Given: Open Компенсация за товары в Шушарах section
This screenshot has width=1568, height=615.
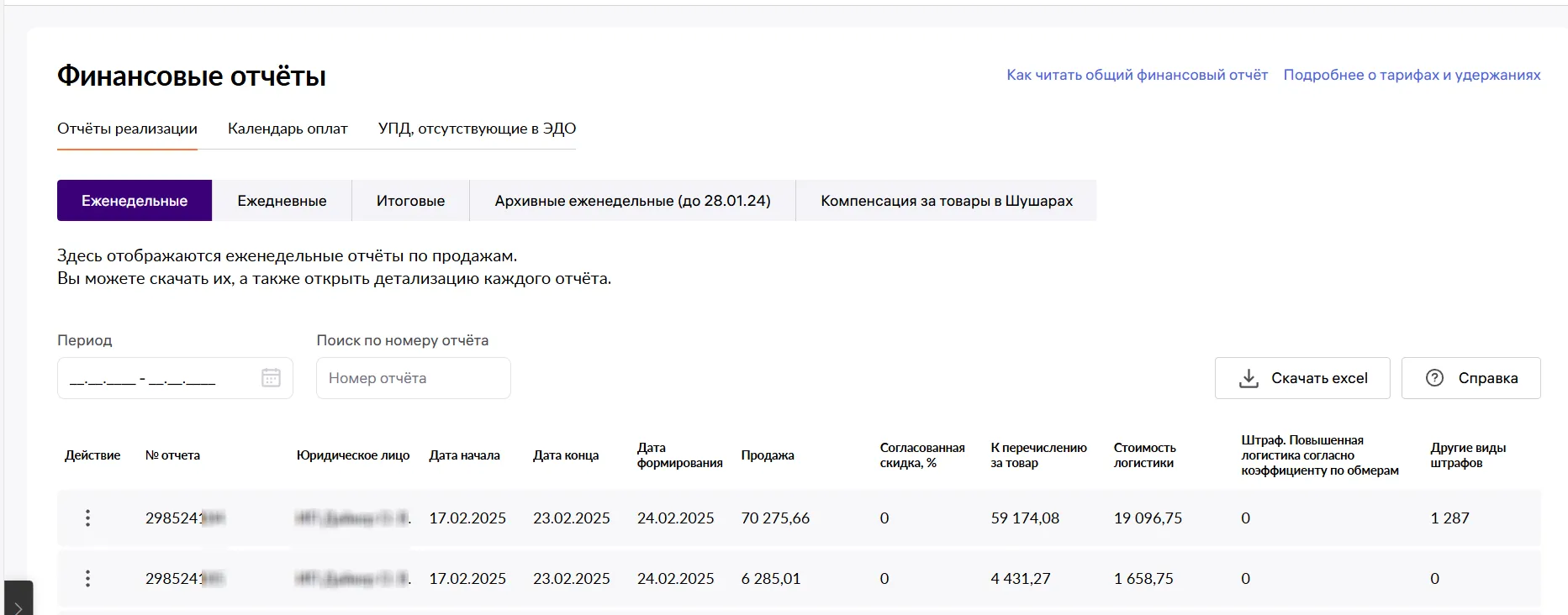Looking at the screenshot, I should click(x=947, y=201).
